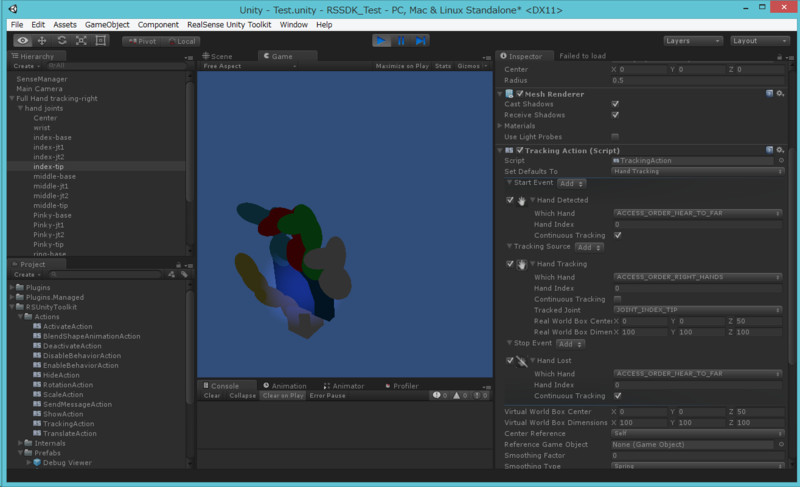Image resolution: width=800 pixels, height=487 pixels.
Task: Toggle Receive Shadows checkbox
Action: tap(615, 115)
